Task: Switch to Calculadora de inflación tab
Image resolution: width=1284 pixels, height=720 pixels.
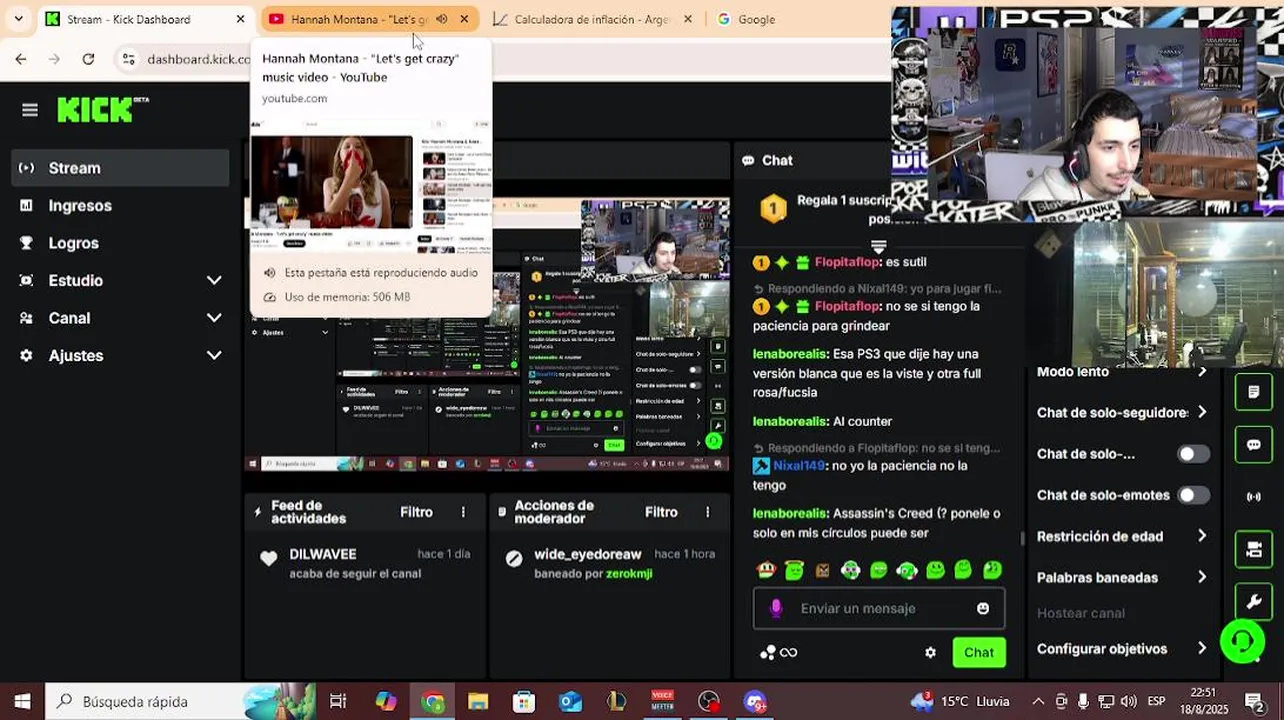Action: click(x=591, y=19)
